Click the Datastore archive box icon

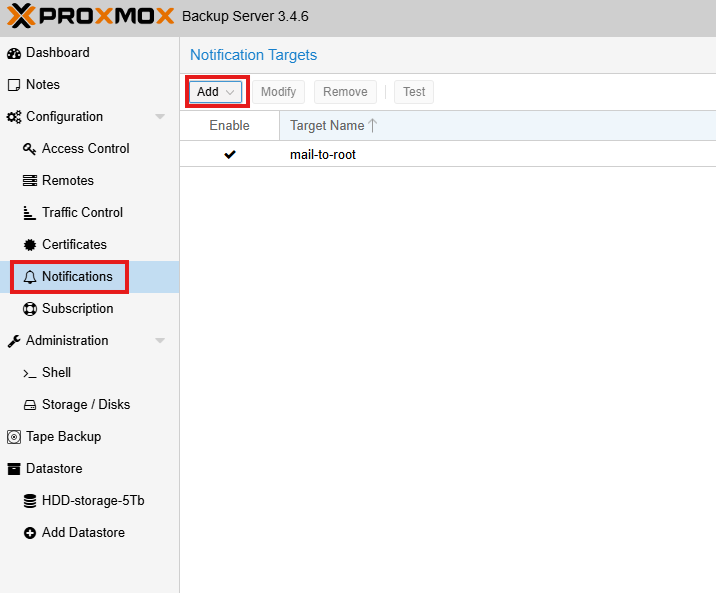click(14, 469)
